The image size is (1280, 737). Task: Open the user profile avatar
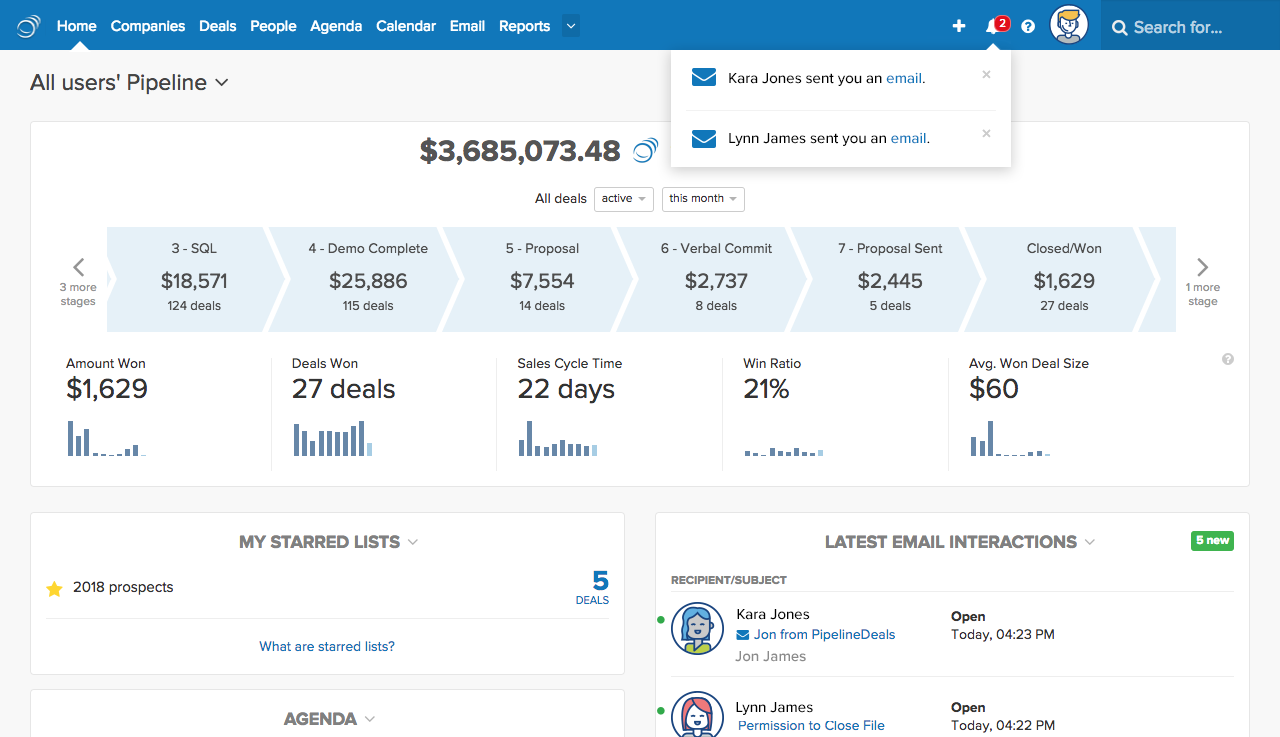point(1069,25)
